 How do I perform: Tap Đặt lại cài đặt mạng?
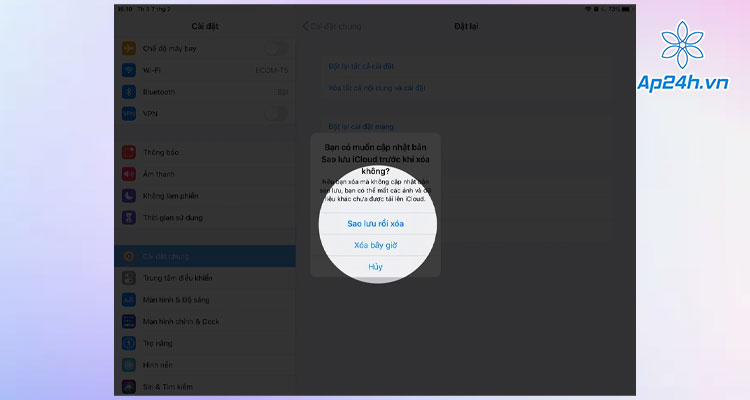coord(361,127)
